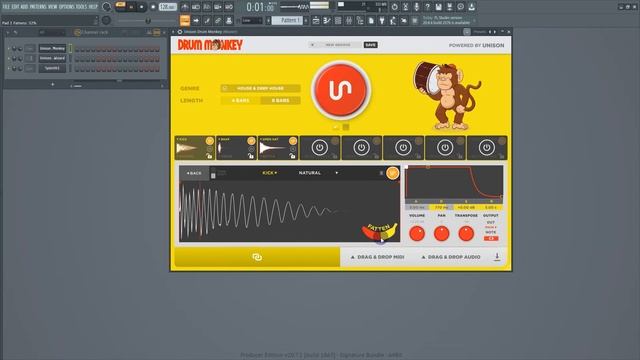This screenshot has width=640, height=360.
Task: Open the EDIT menu
Action: 16,7
